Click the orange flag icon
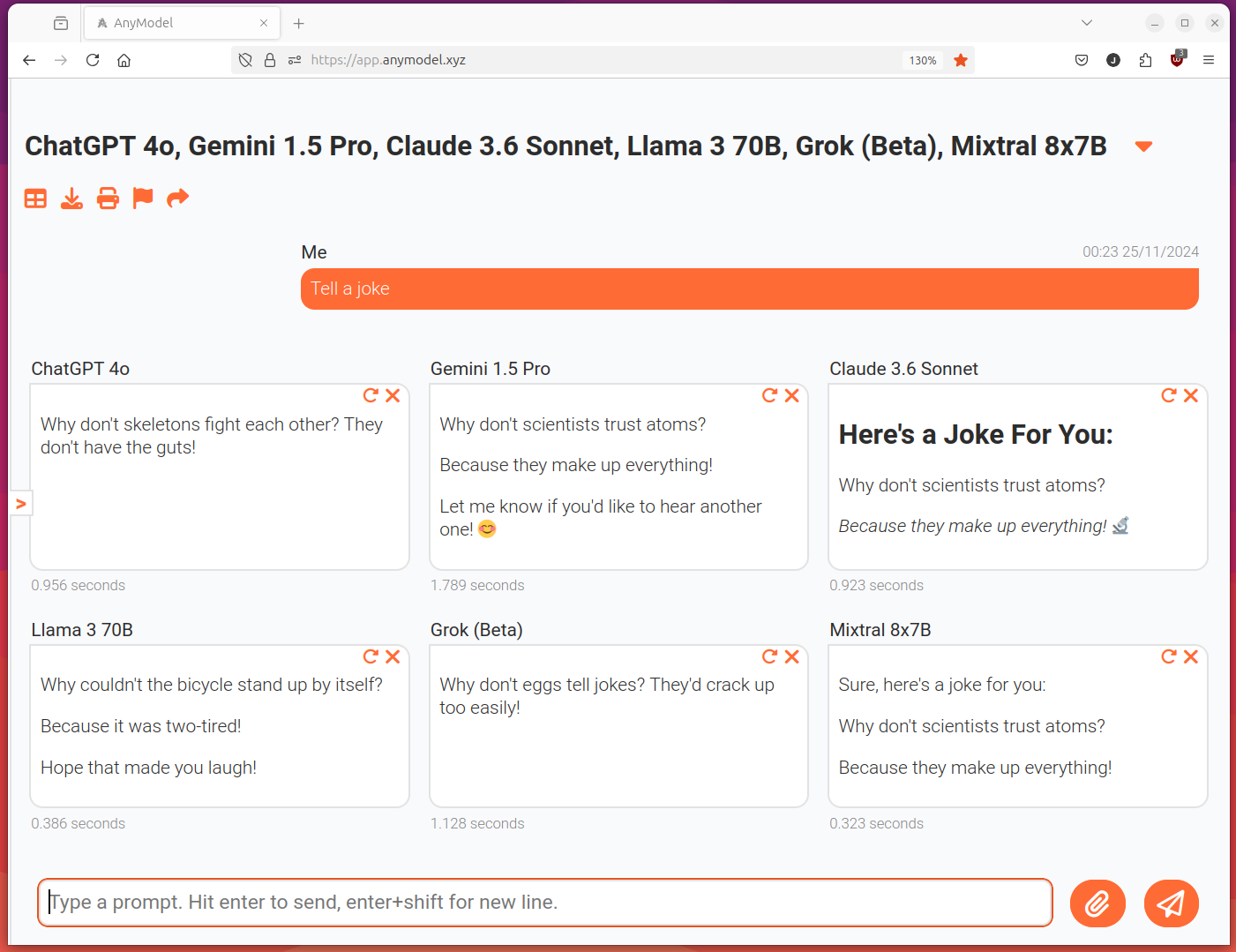Screen dimensions: 1236x952 click(143, 199)
